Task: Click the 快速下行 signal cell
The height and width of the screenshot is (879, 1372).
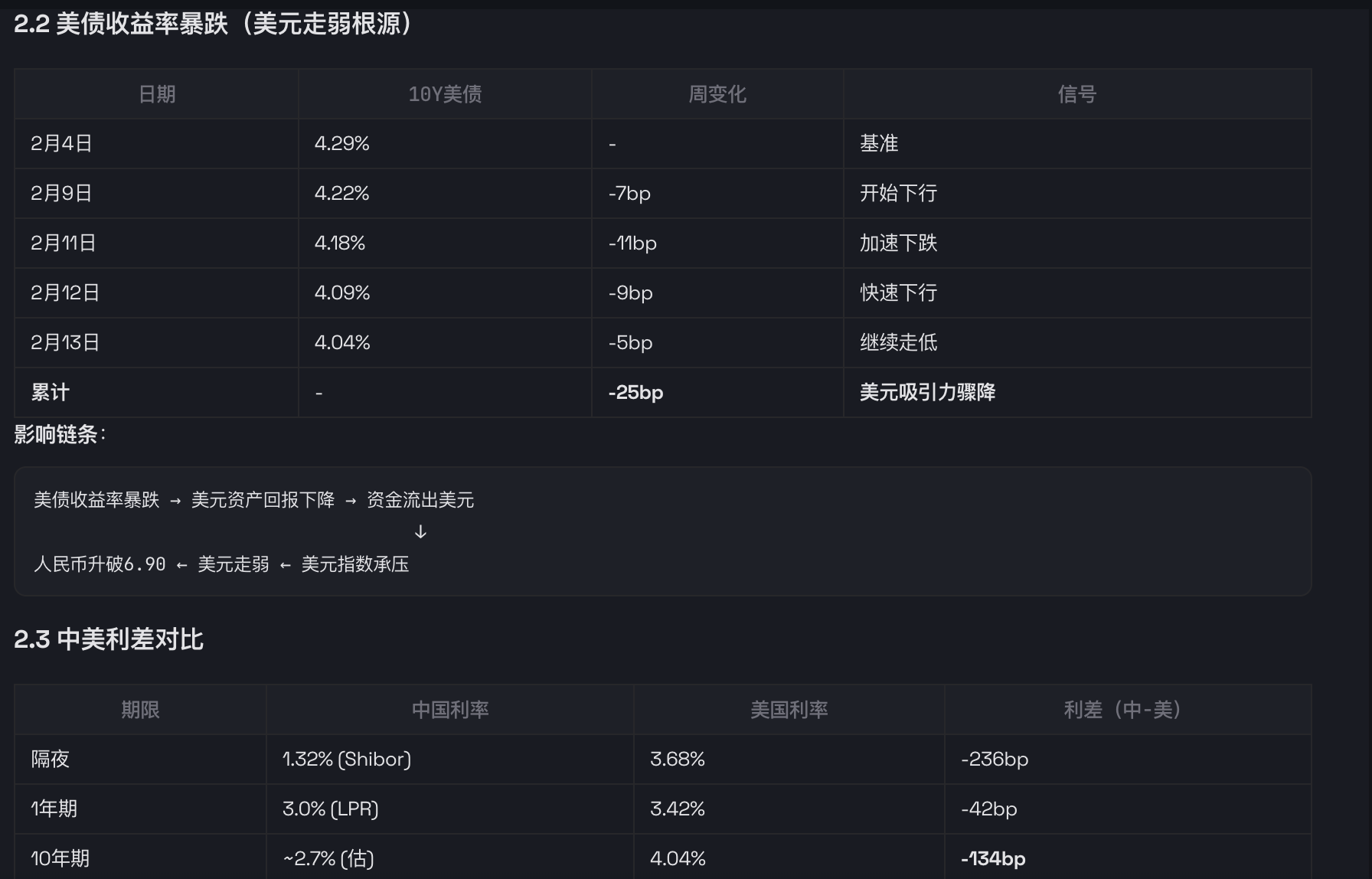Action: [x=898, y=292]
